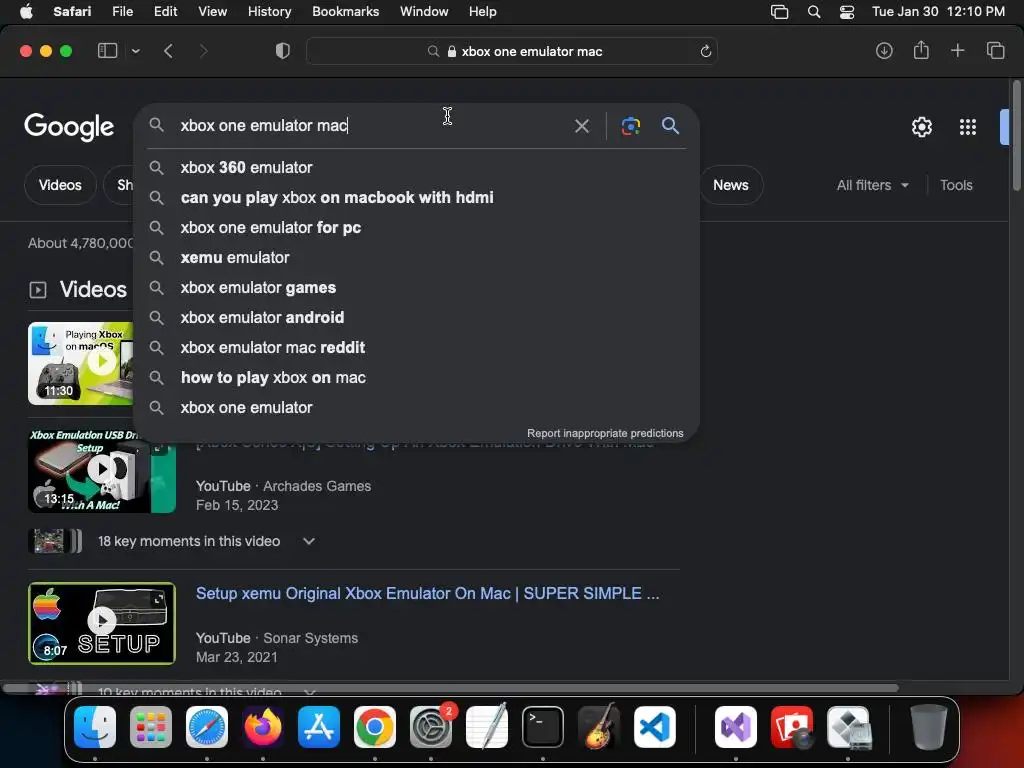Open the Safari menu in menu bar
1024x768 pixels.
(x=72, y=12)
